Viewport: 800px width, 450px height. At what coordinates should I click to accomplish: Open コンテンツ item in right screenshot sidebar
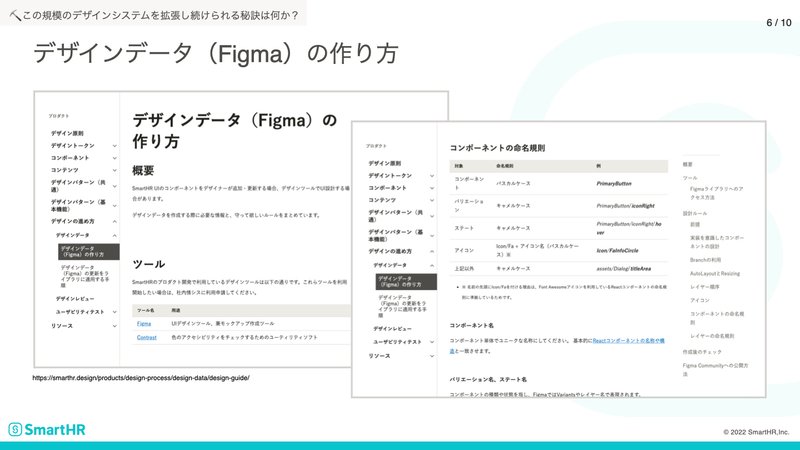pos(382,201)
